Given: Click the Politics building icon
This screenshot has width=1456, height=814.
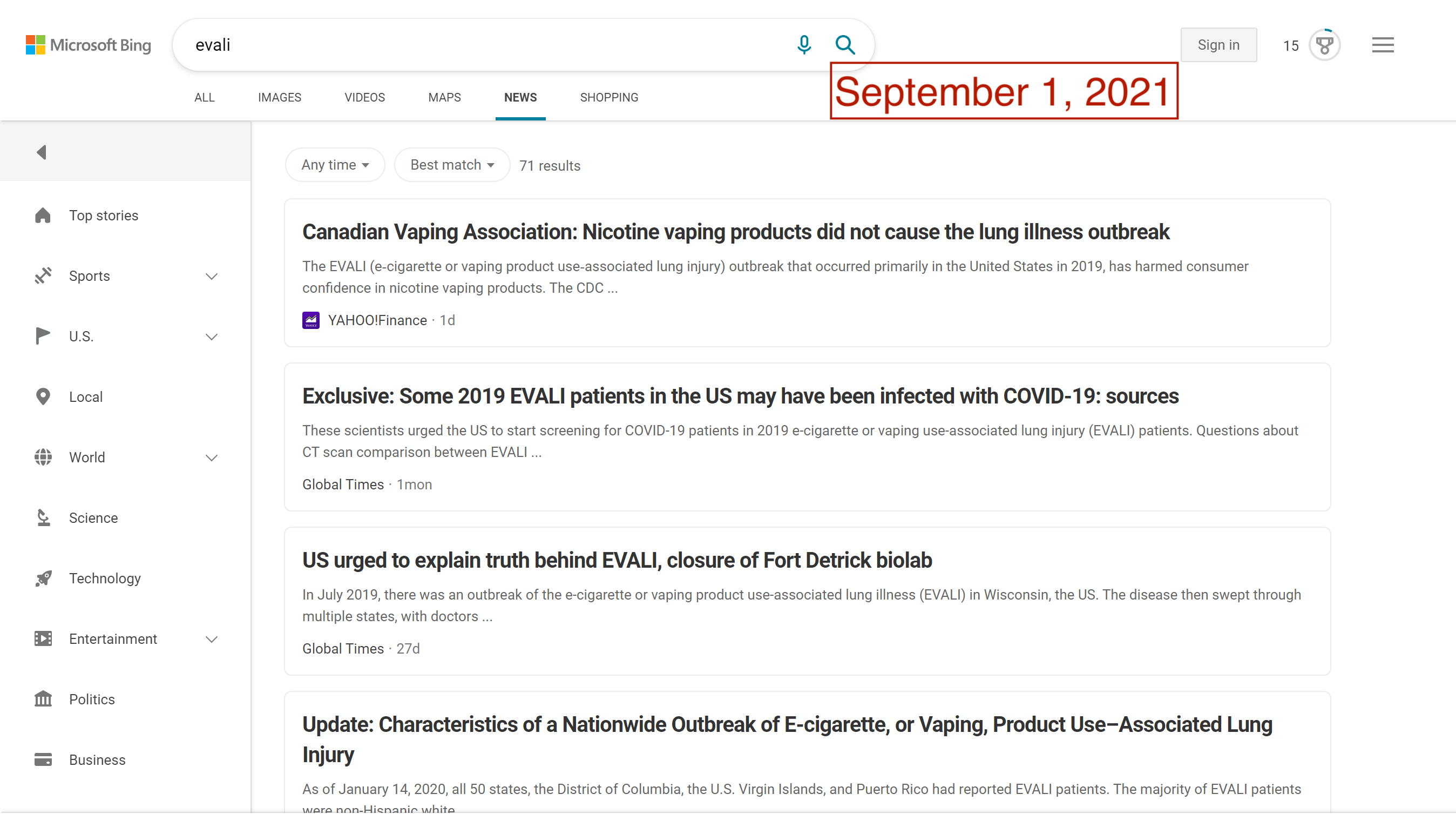Looking at the screenshot, I should [43, 699].
